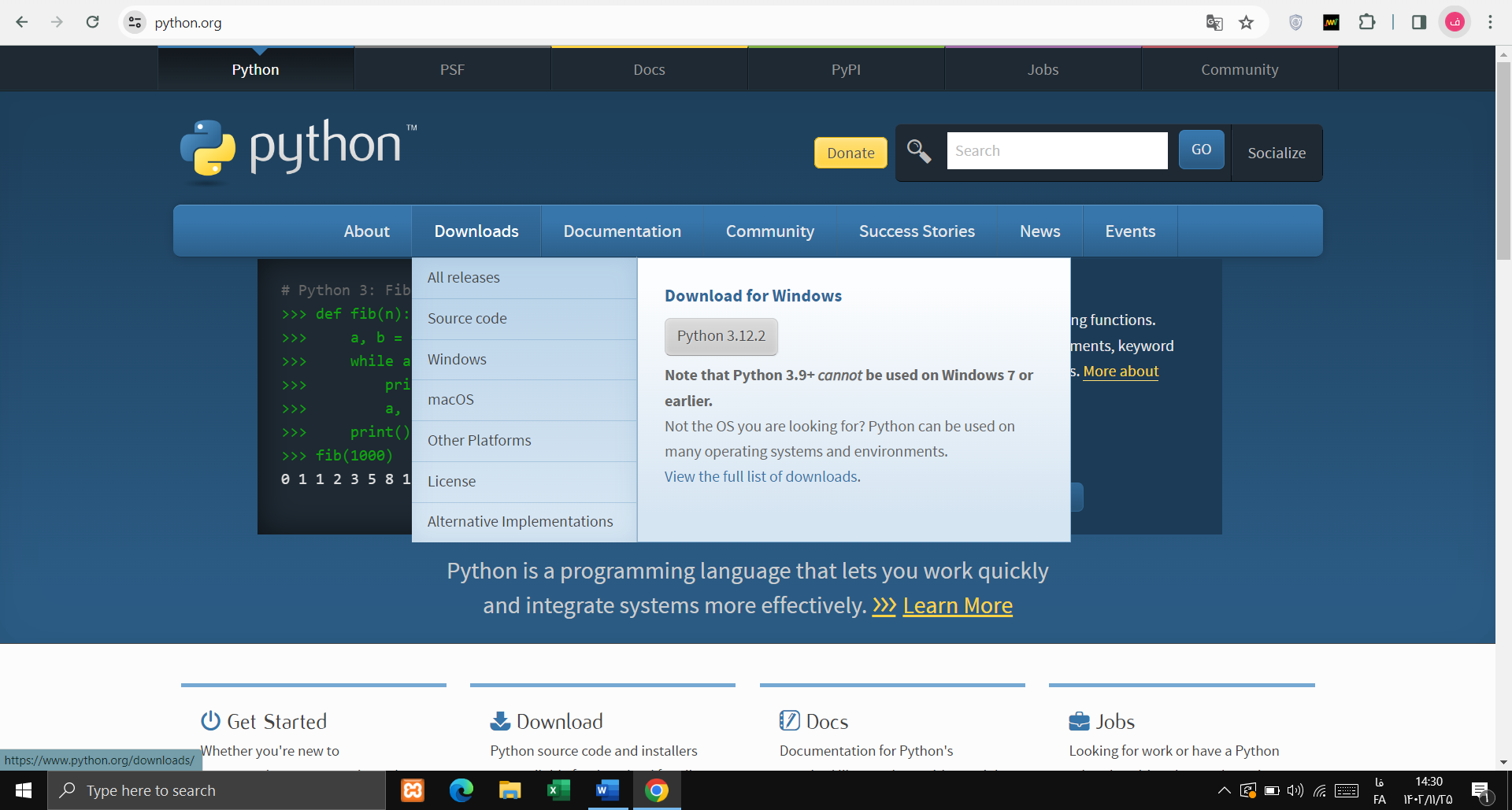Open Google Translate icon in address bar
Image resolution: width=1512 pixels, height=810 pixels.
coord(1215,22)
